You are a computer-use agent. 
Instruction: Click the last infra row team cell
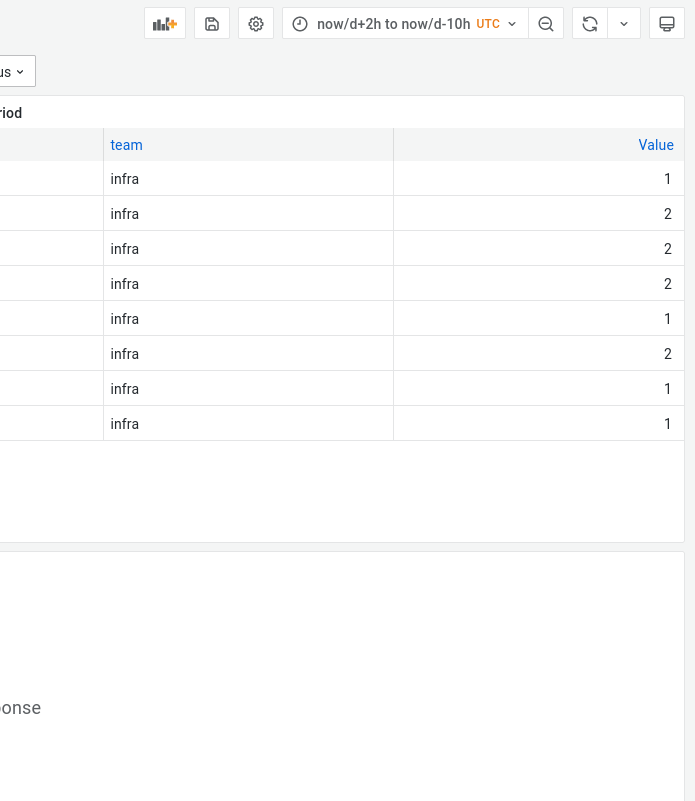pos(248,423)
